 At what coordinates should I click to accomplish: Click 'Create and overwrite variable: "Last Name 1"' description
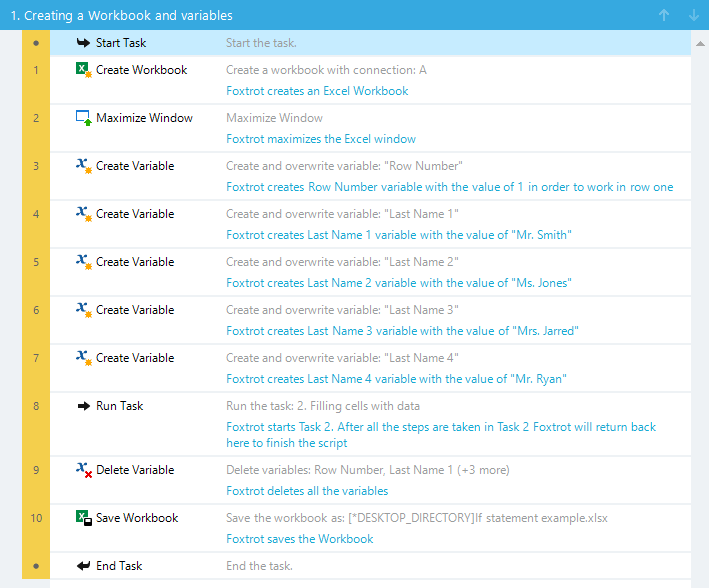pyautogui.click(x=342, y=214)
